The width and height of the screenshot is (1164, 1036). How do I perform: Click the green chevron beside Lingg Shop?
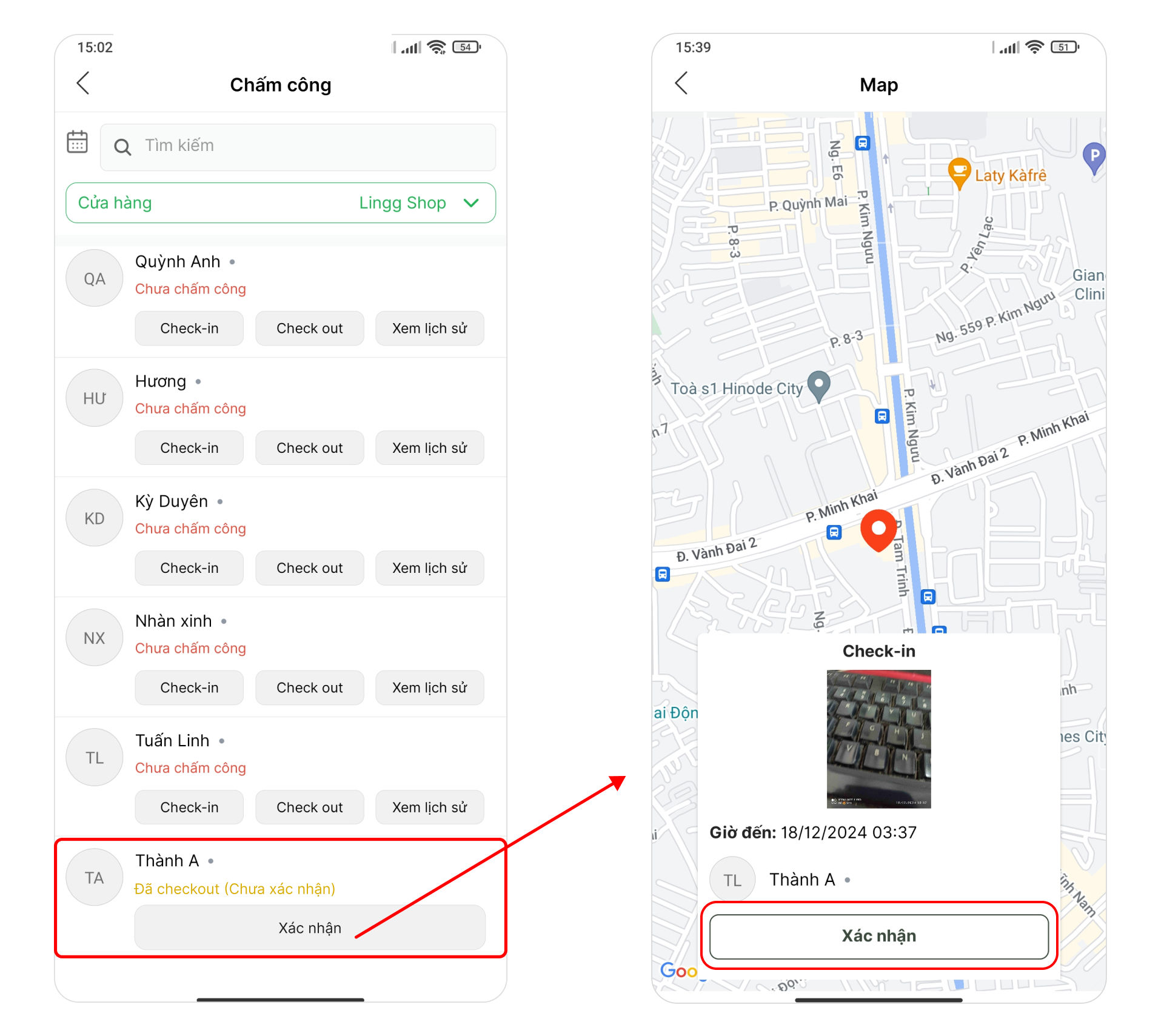pyautogui.click(x=471, y=203)
